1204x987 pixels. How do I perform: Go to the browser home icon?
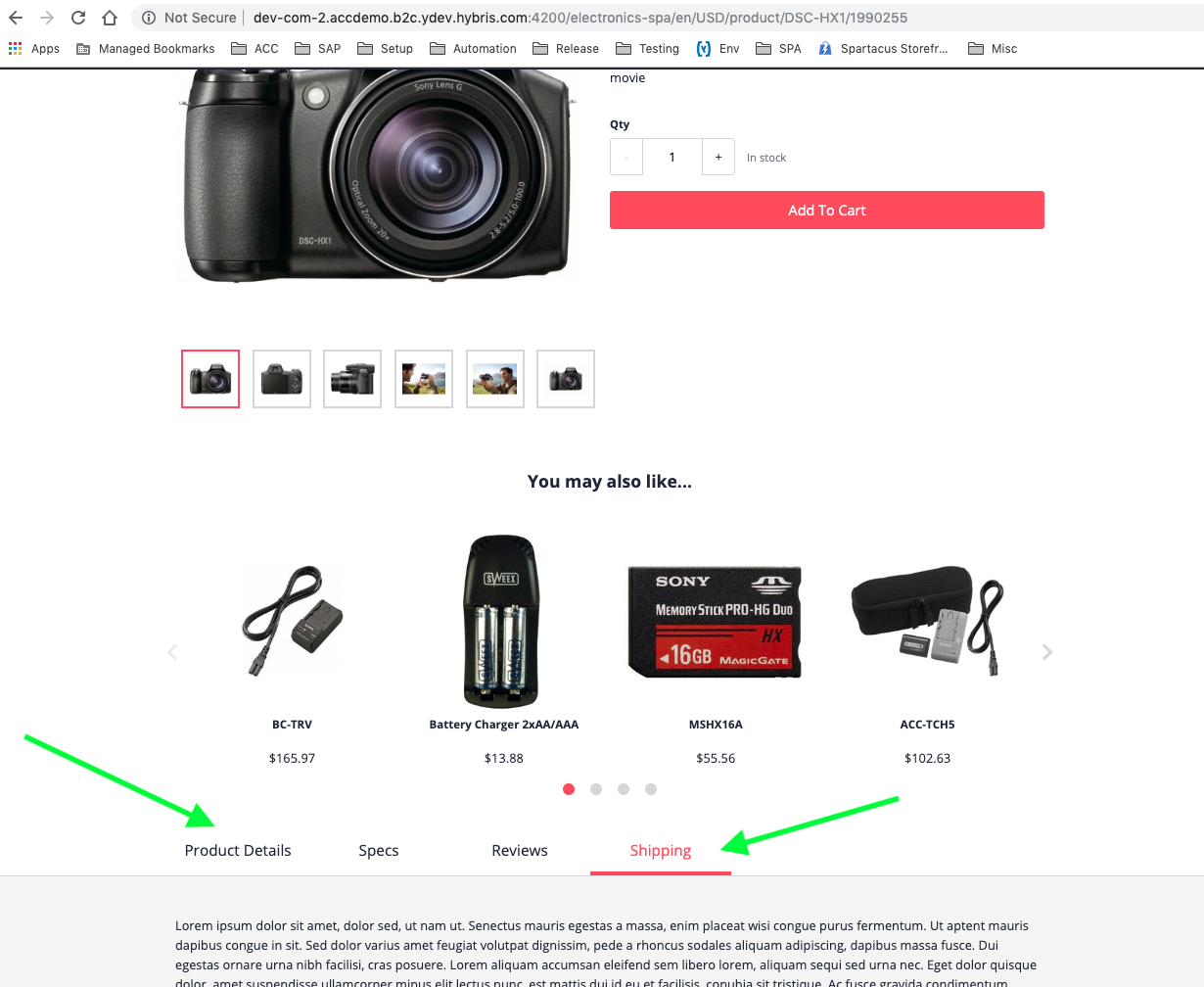pyautogui.click(x=110, y=18)
